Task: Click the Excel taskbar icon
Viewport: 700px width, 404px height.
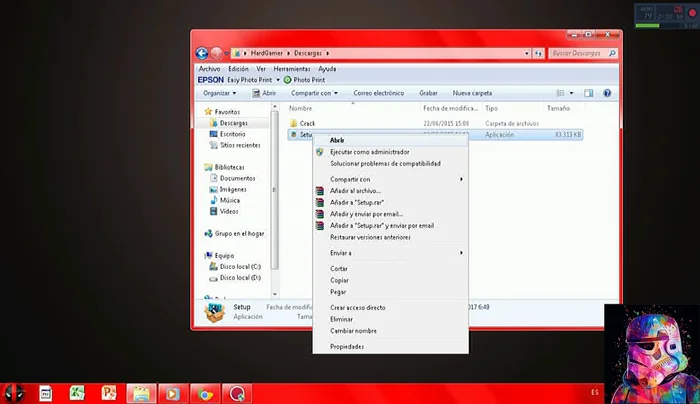Action: click(77, 393)
